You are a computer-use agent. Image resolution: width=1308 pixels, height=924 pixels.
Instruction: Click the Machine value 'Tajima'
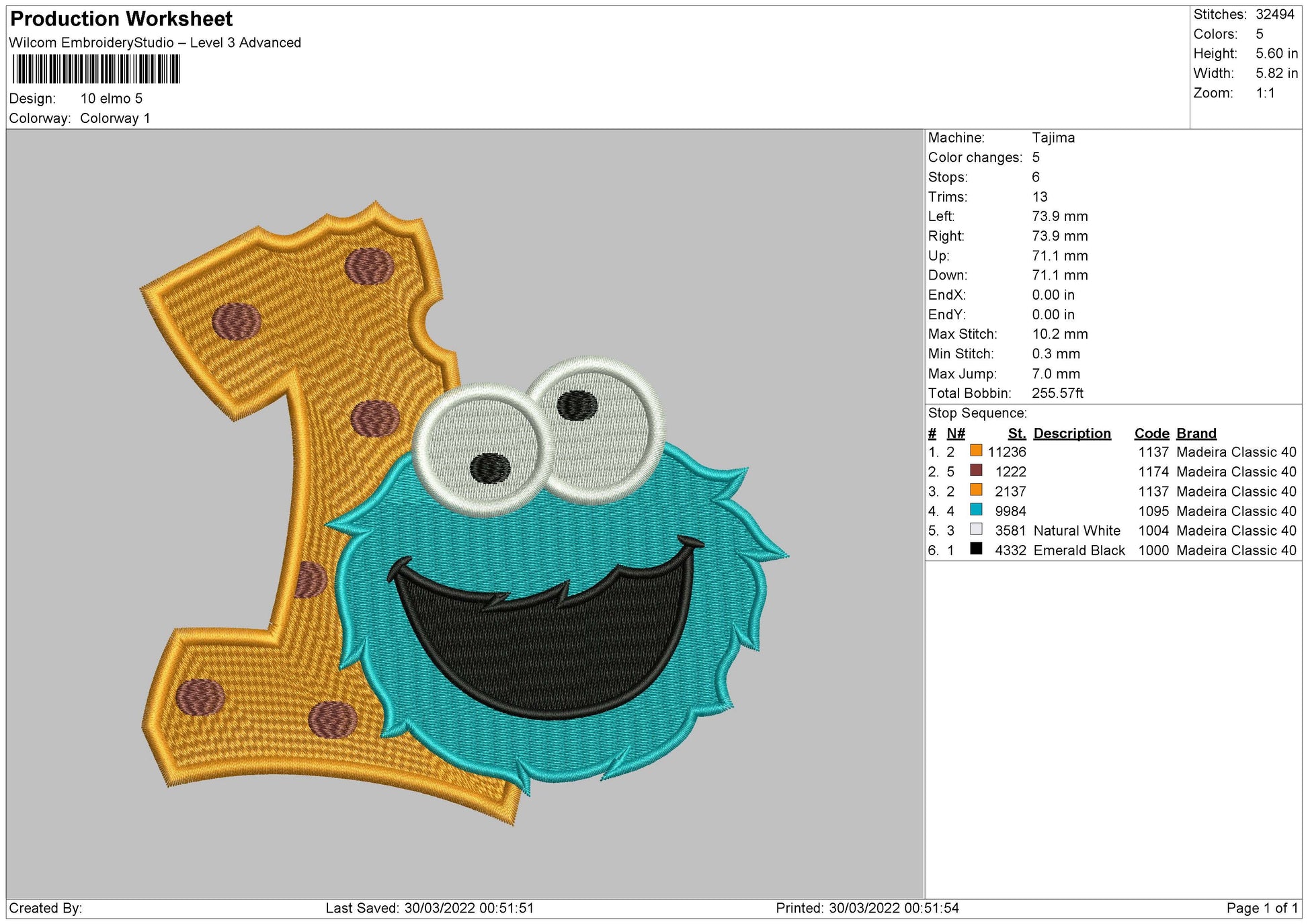point(1053,138)
